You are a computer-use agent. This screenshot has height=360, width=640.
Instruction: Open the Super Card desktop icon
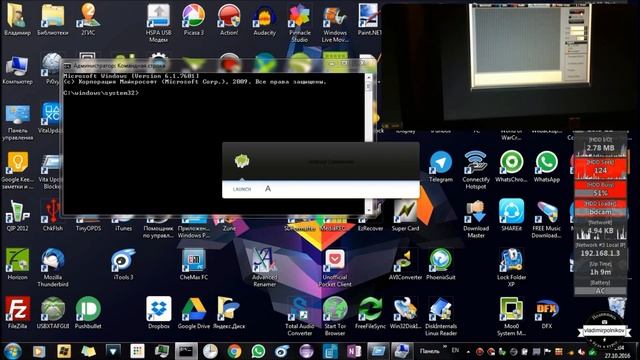pyautogui.click(x=405, y=216)
